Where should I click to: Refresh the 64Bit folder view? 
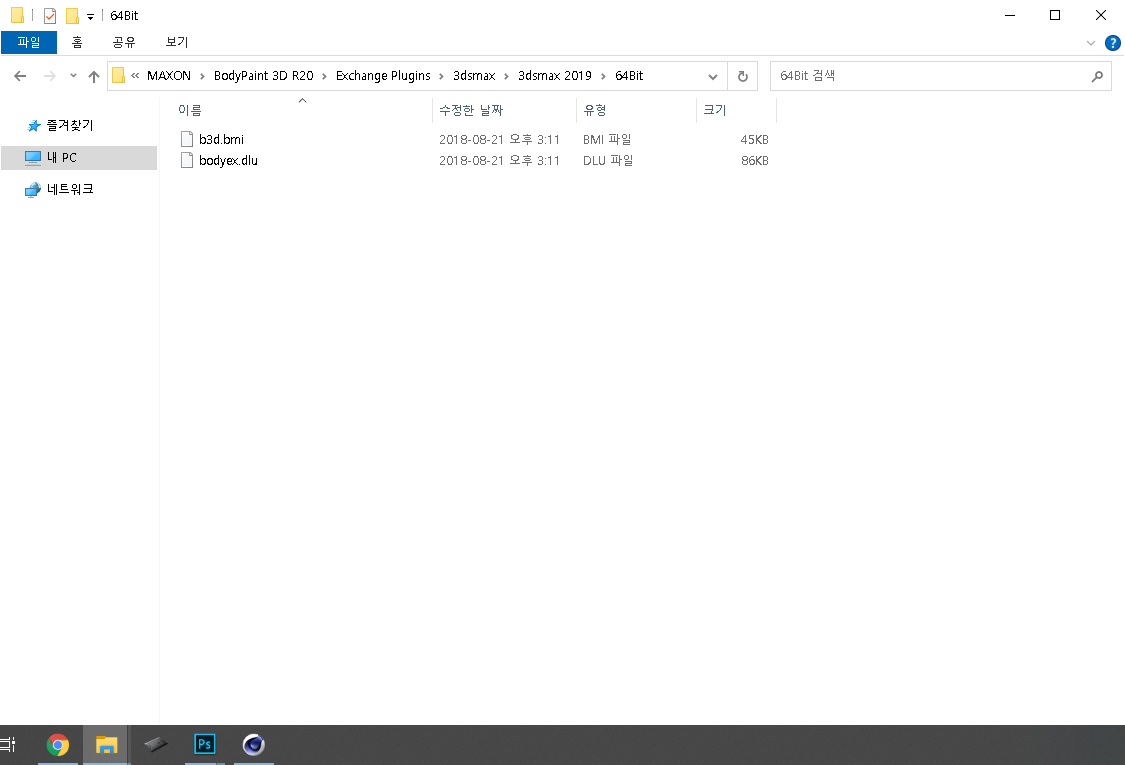click(x=743, y=76)
